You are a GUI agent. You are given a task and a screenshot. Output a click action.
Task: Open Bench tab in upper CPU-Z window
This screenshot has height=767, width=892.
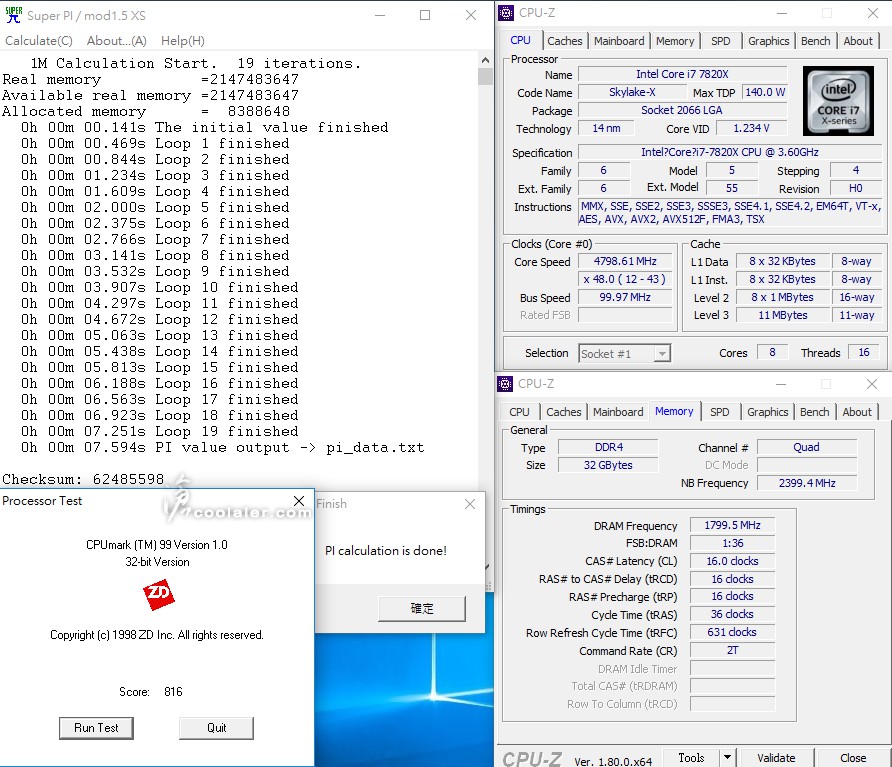coord(815,41)
